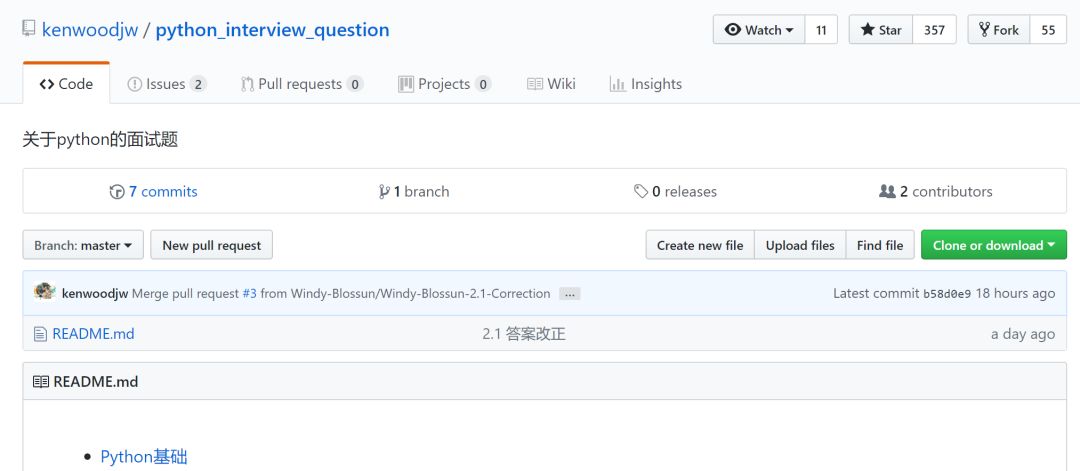Open the Pull requests tab
Viewport: 1080px width, 471px height.
302,84
